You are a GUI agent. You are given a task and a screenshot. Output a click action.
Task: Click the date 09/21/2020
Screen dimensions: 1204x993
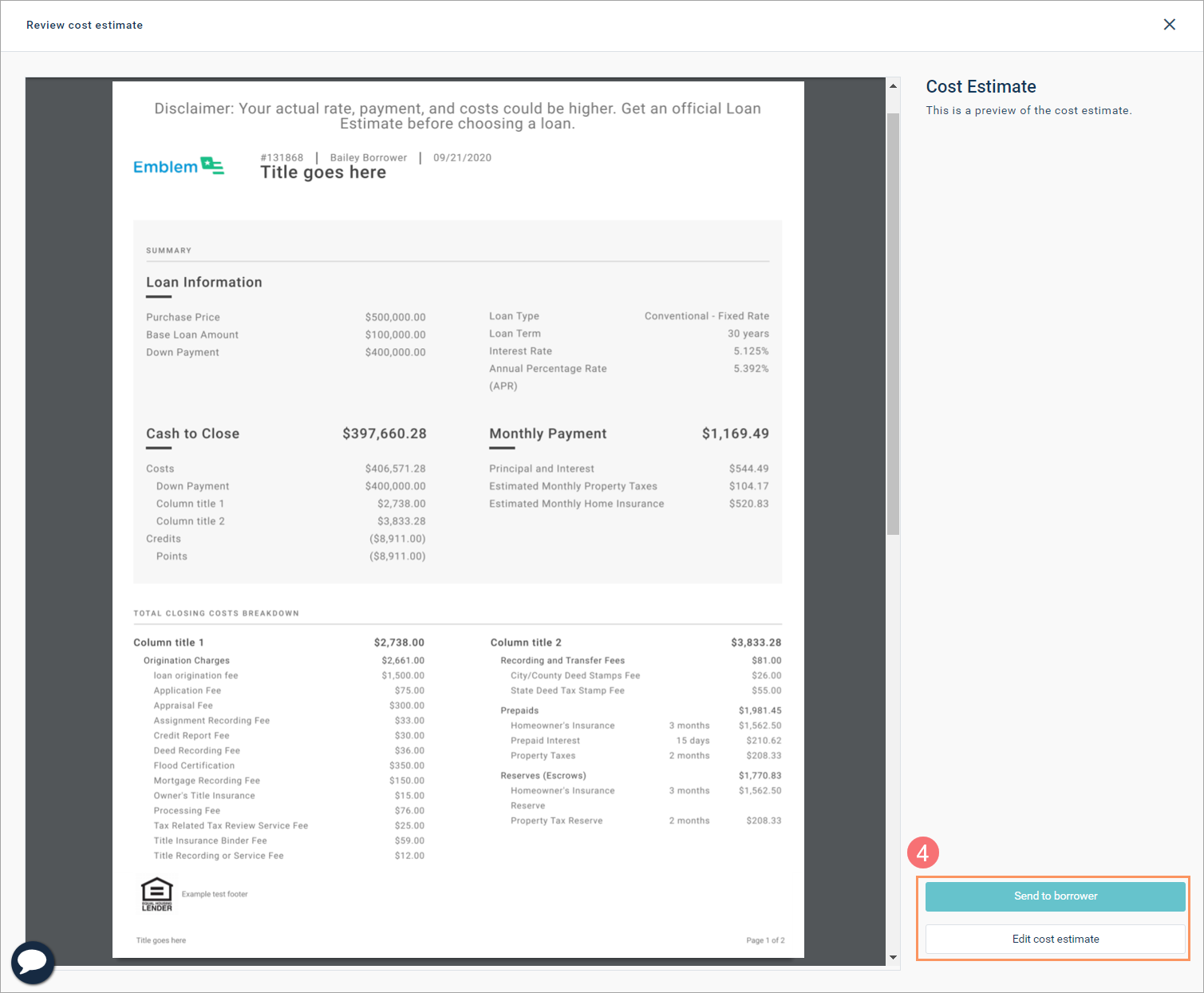tap(462, 157)
